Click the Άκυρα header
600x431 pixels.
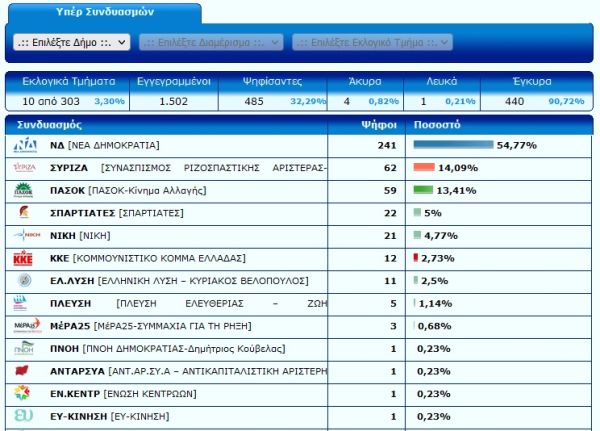coord(365,82)
